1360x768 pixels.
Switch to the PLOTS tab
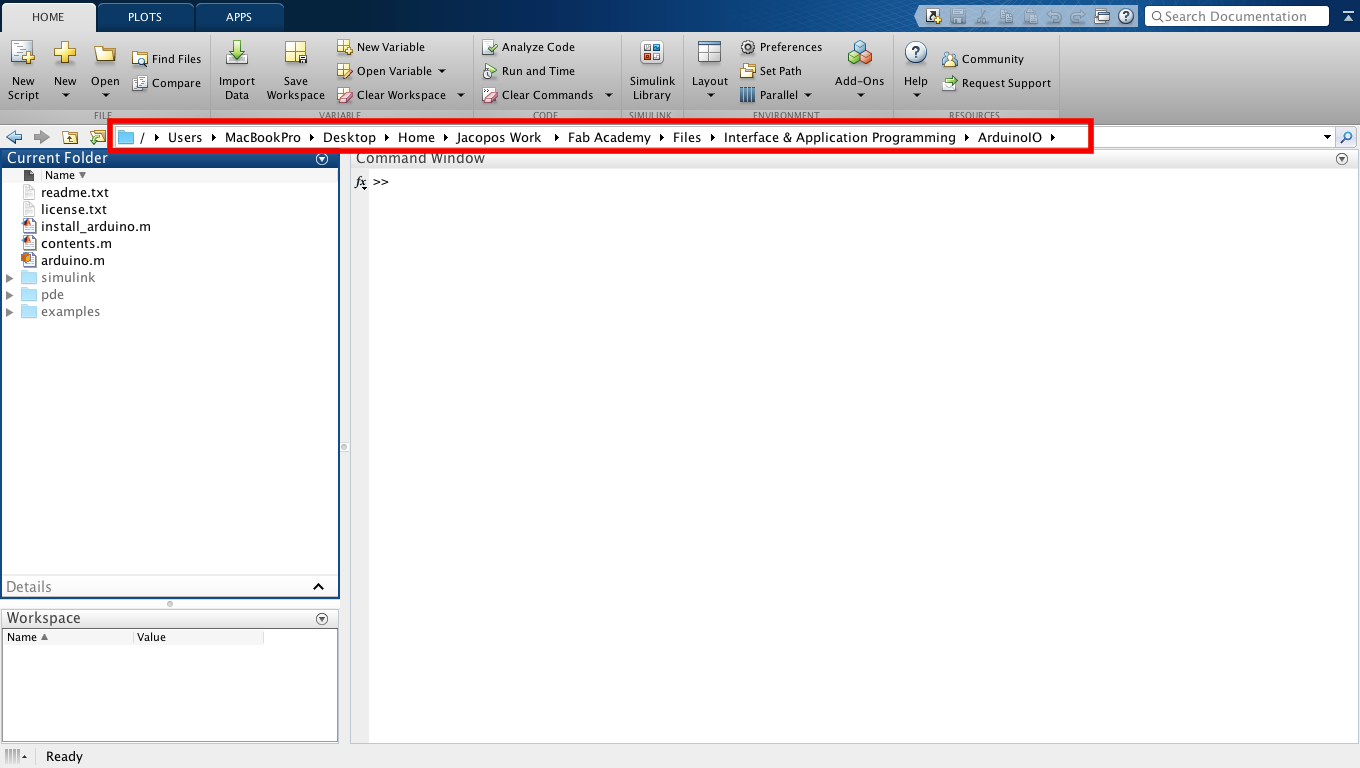(145, 17)
